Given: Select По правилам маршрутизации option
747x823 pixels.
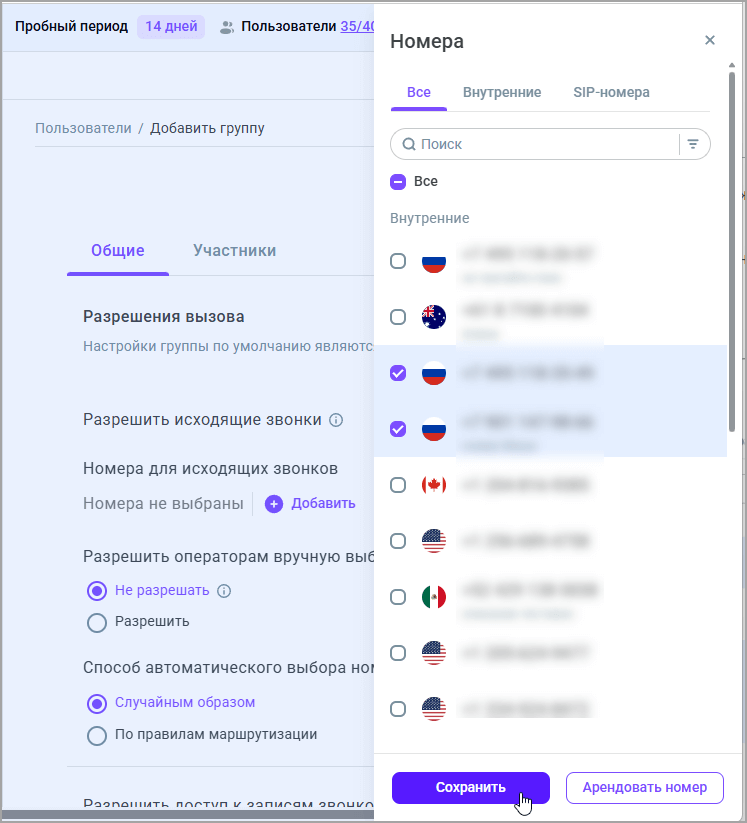Looking at the screenshot, I should coord(97,735).
